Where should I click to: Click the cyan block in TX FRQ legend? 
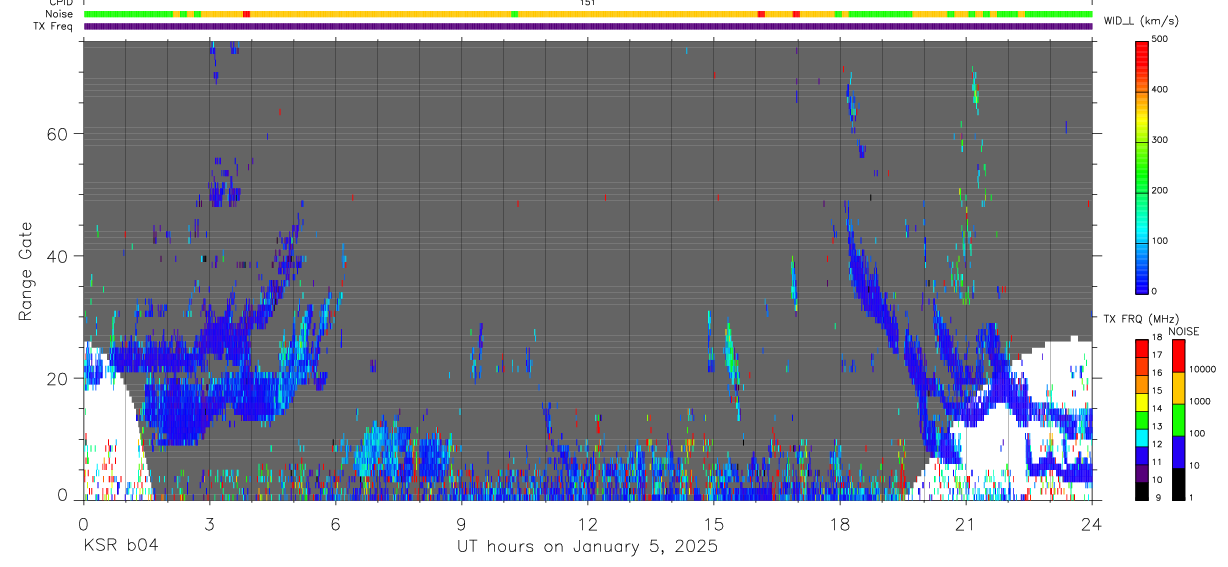coord(1141,439)
